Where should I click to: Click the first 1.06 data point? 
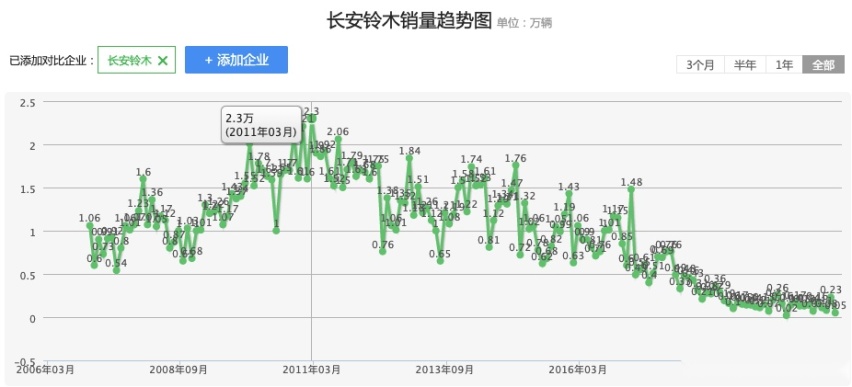(90, 226)
